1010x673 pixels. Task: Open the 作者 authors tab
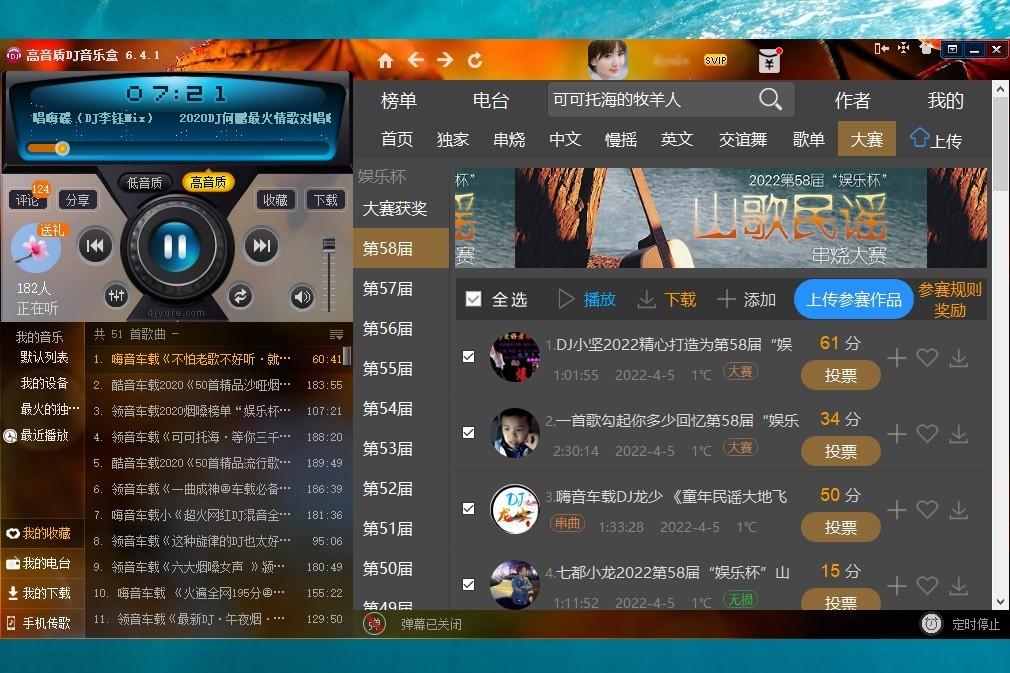click(x=852, y=100)
